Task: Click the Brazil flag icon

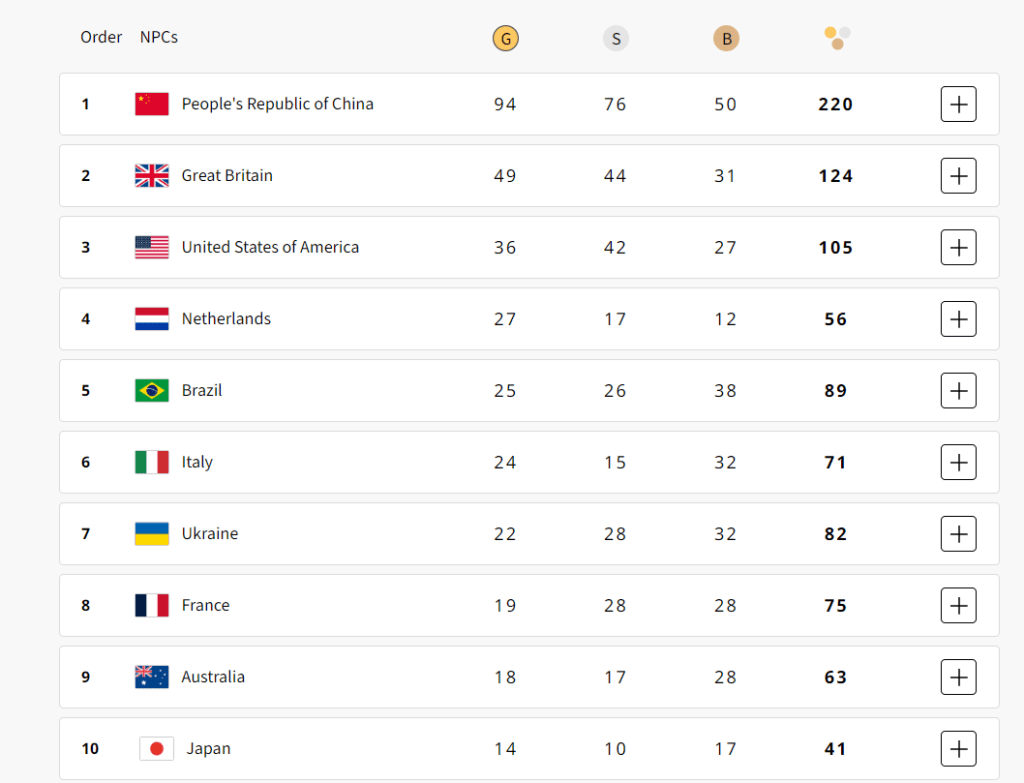Action: pos(152,390)
